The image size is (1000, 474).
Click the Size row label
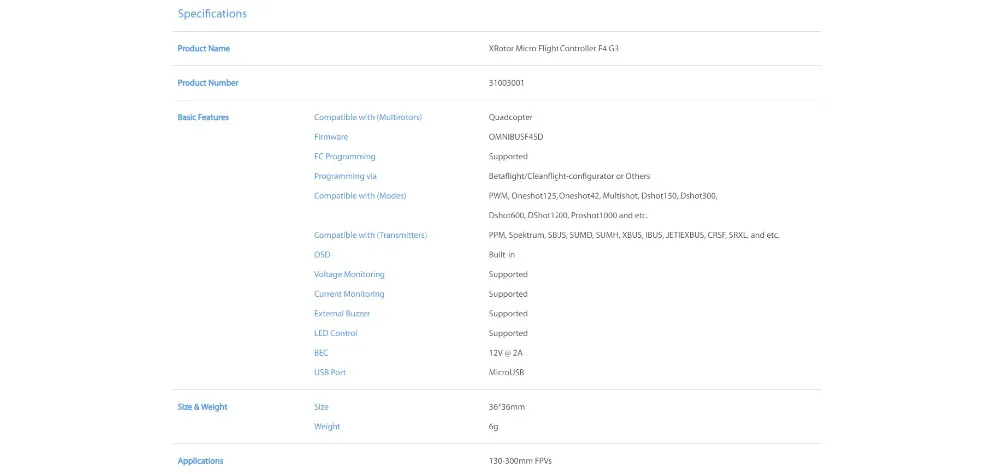coord(321,407)
